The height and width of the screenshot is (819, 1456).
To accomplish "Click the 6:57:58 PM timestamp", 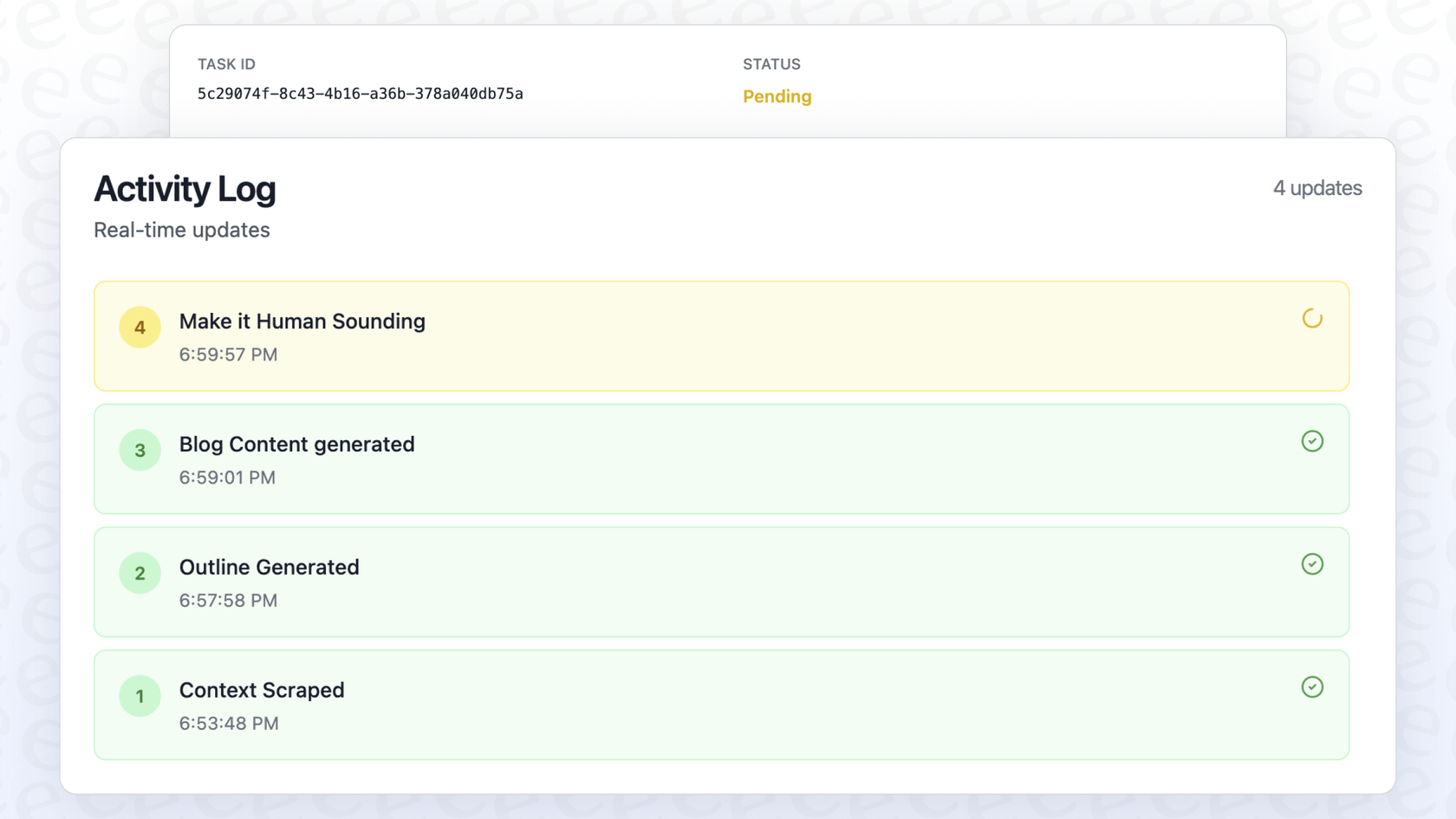I will click(x=228, y=601).
